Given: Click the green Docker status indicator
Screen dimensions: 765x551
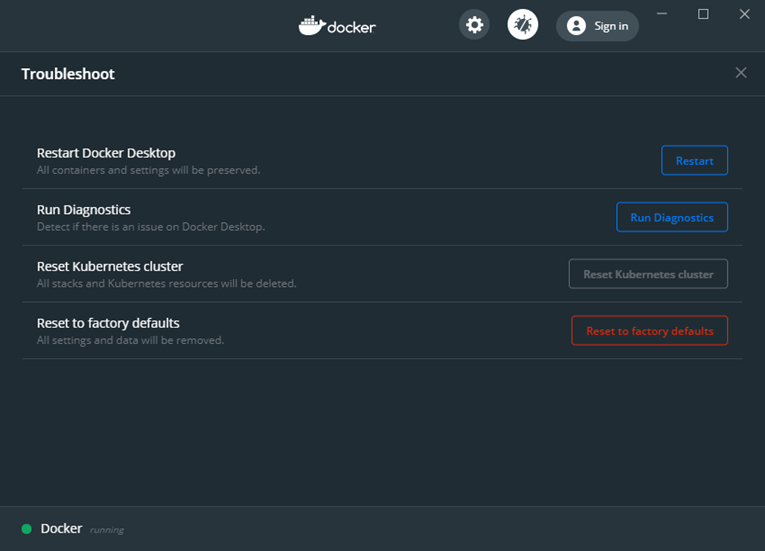Looking at the screenshot, I should coord(27,529).
